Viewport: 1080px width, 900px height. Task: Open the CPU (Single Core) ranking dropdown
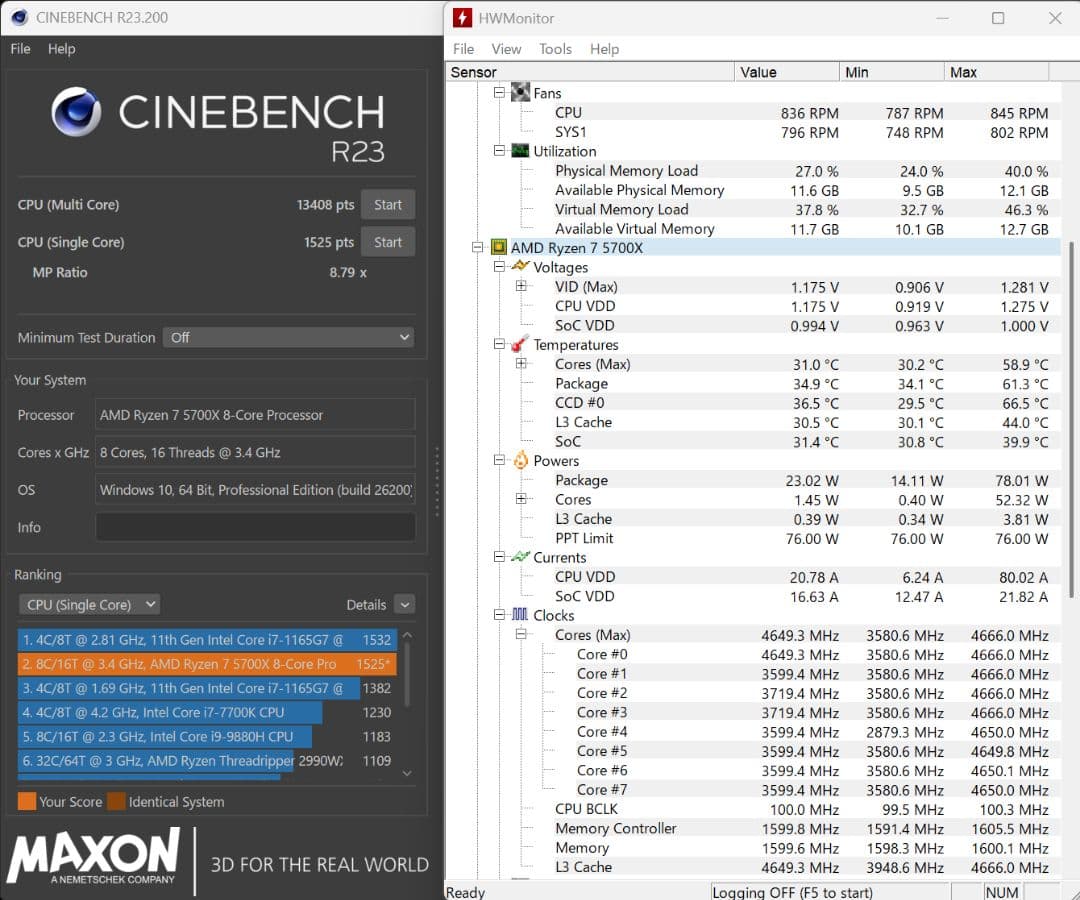point(90,605)
